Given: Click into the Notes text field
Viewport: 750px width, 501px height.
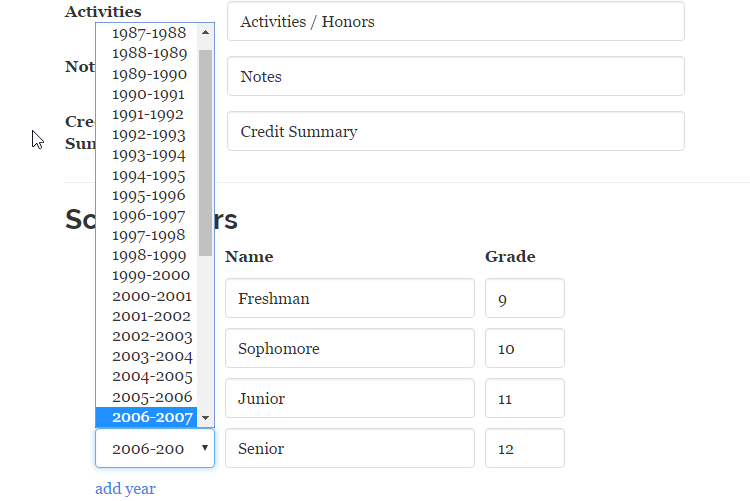Looking at the screenshot, I should 455,76.
